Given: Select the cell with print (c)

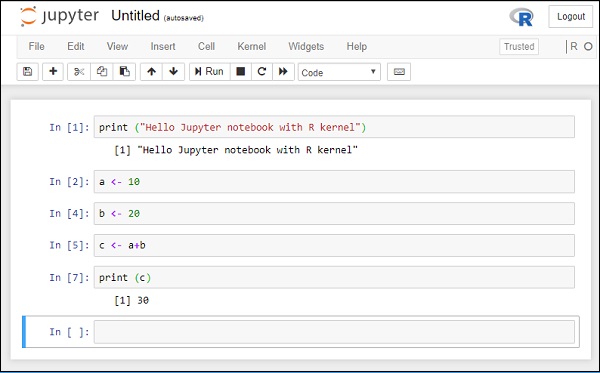Looking at the screenshot, I should pyautogui.click(x=334, y=277).
